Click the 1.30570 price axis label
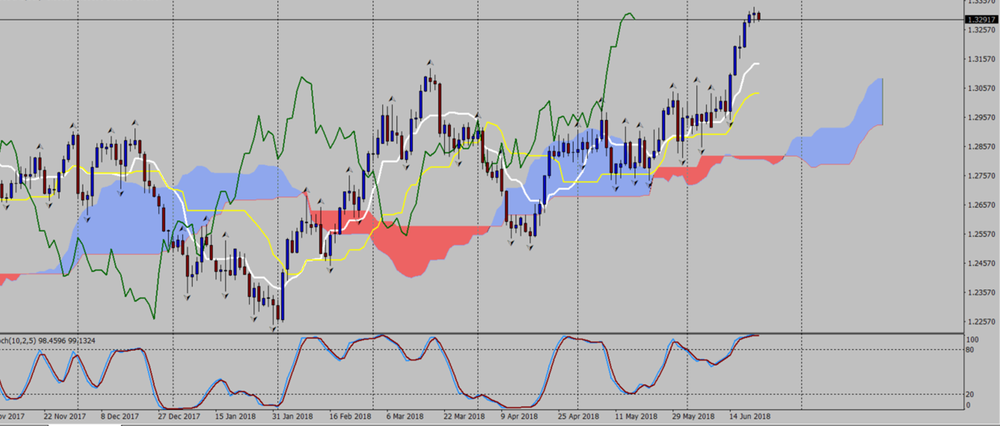Viewport: 1000px width, 426px height. click(983, 89)
